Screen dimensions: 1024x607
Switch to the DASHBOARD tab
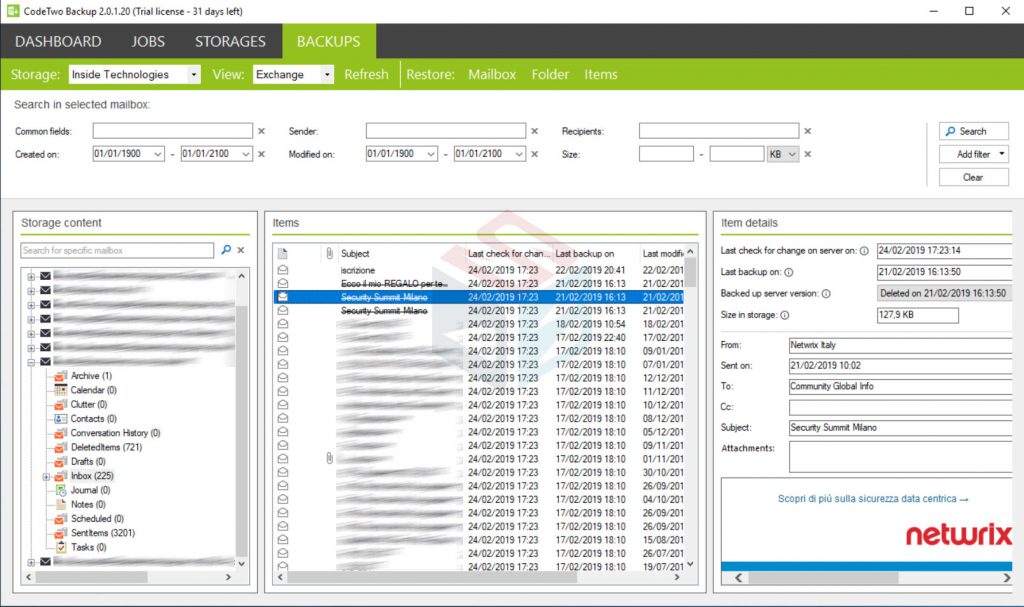(58, 42)
